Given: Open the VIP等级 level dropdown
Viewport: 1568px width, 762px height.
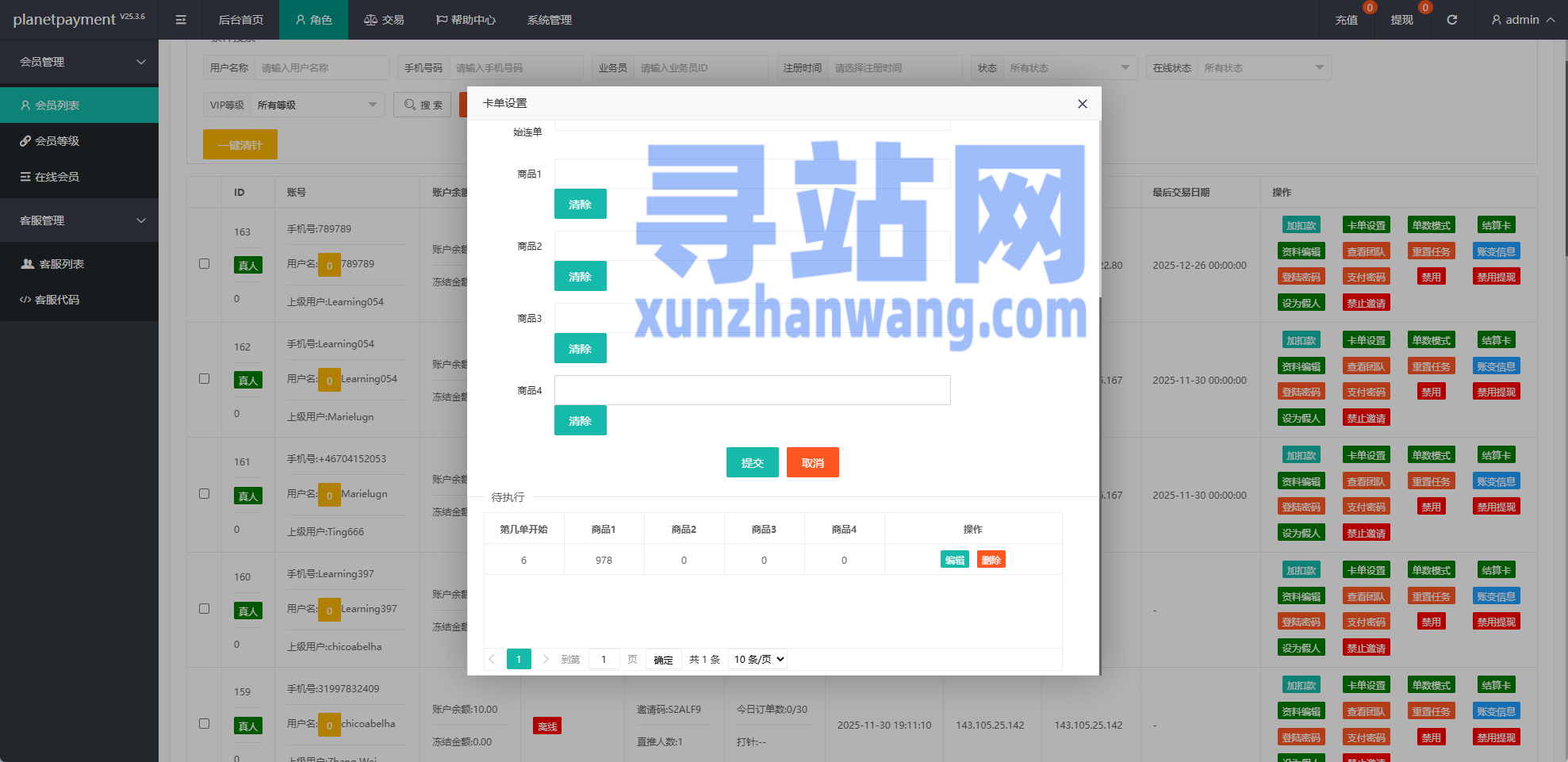Looking at the screenshot, I should (316, 104).
